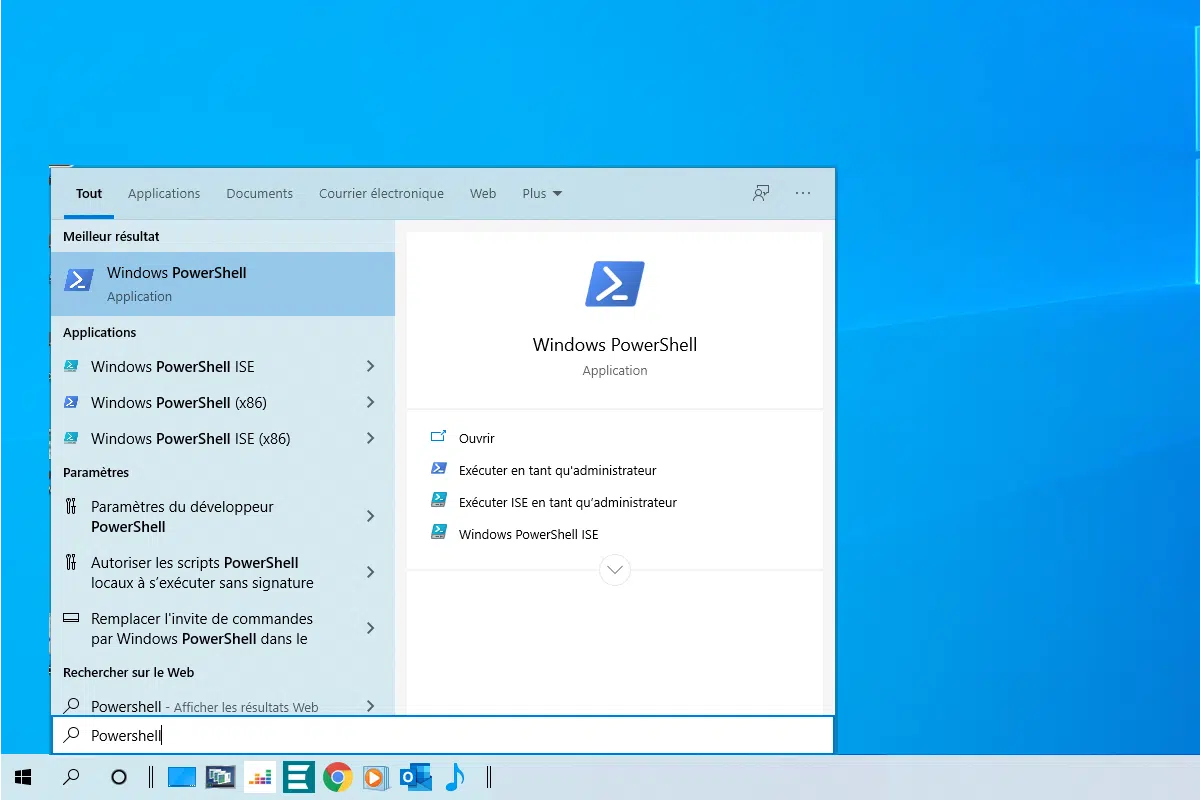The image size is (1200, 800).
Task: Select 'Paramètres du développeur PowerShell' setting text
Action: [182, 516]
